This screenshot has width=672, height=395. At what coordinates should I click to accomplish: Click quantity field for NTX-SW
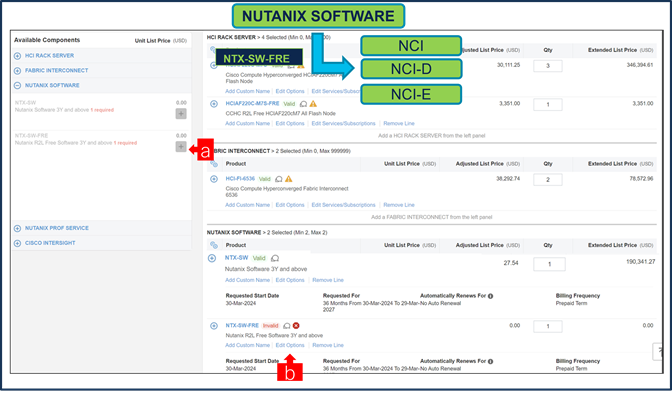(x=549, y=264)
